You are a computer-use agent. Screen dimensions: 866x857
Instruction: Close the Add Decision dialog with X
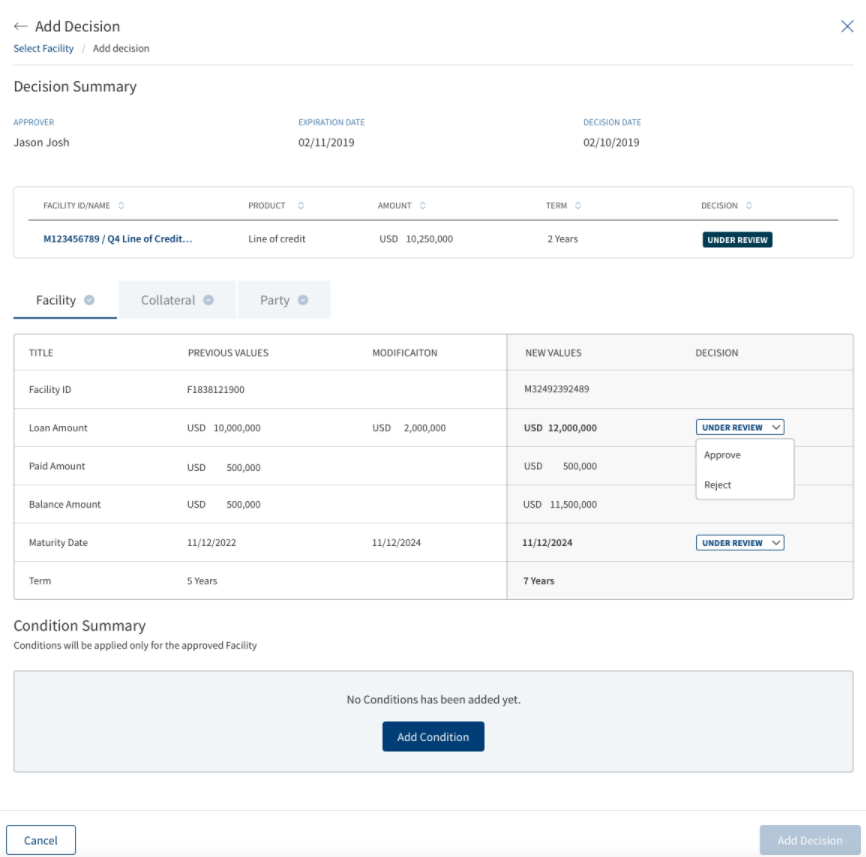(x=847, y=26)
